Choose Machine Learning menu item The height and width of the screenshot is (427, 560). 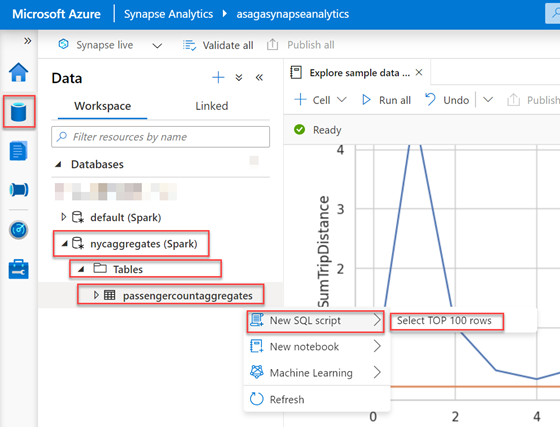[x=315, y=372]
